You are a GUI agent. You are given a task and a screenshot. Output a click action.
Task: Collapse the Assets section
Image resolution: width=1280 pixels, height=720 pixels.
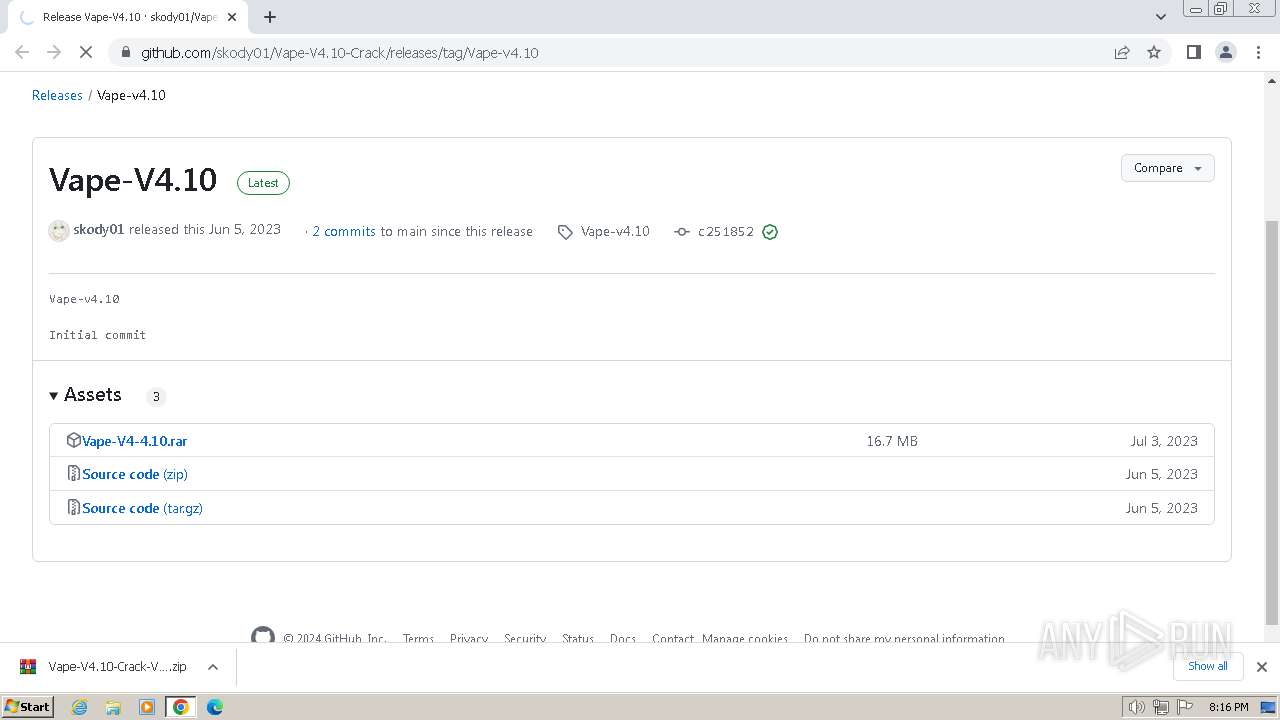[85, 395]
